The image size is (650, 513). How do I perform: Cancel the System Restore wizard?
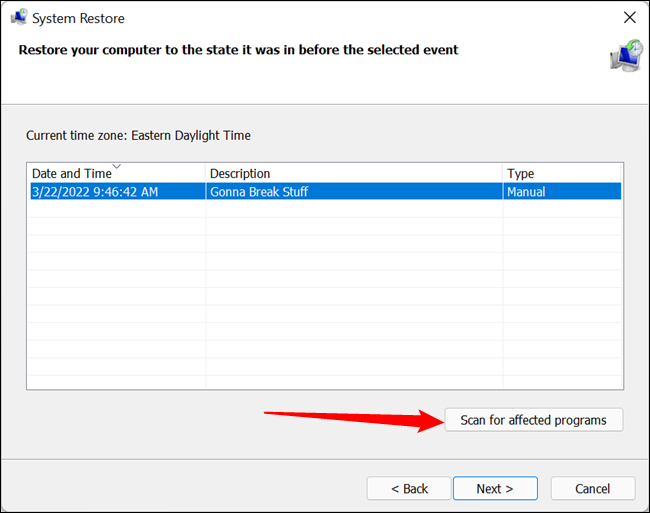coord(592,489)
